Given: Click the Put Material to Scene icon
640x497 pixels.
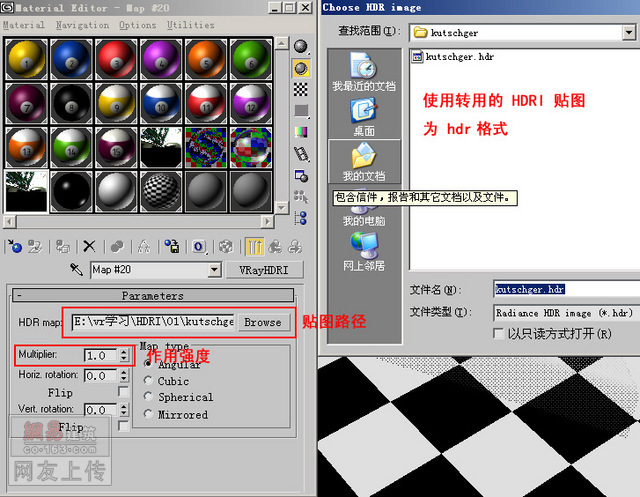Looking at the screenshot, I should (35, 246).
